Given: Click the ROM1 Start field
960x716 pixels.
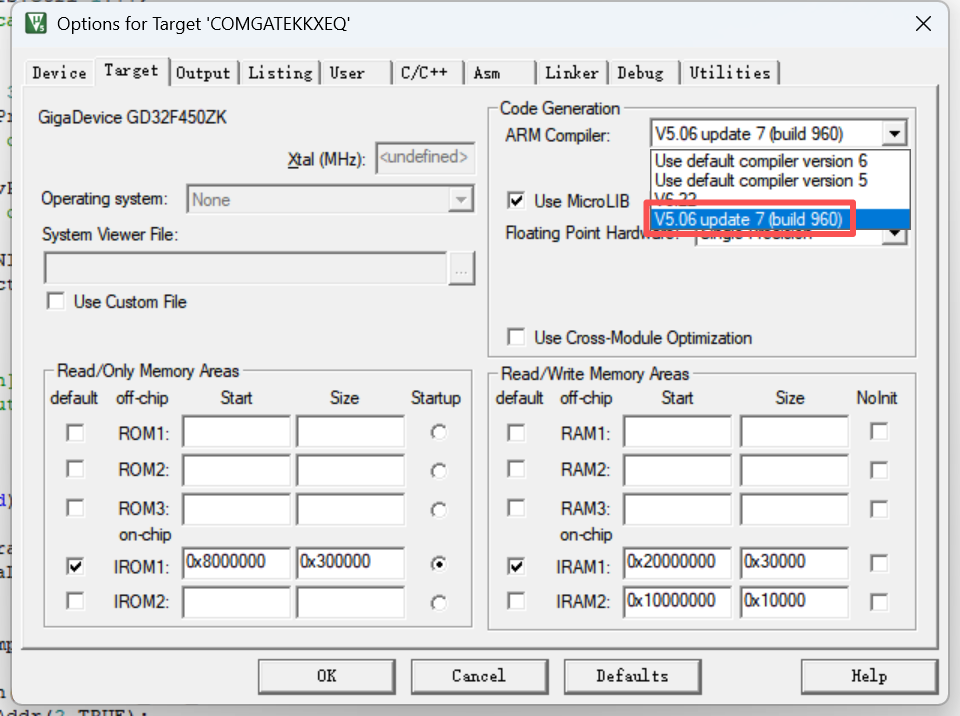Looking at the screenshot, I should pos(236,432).
